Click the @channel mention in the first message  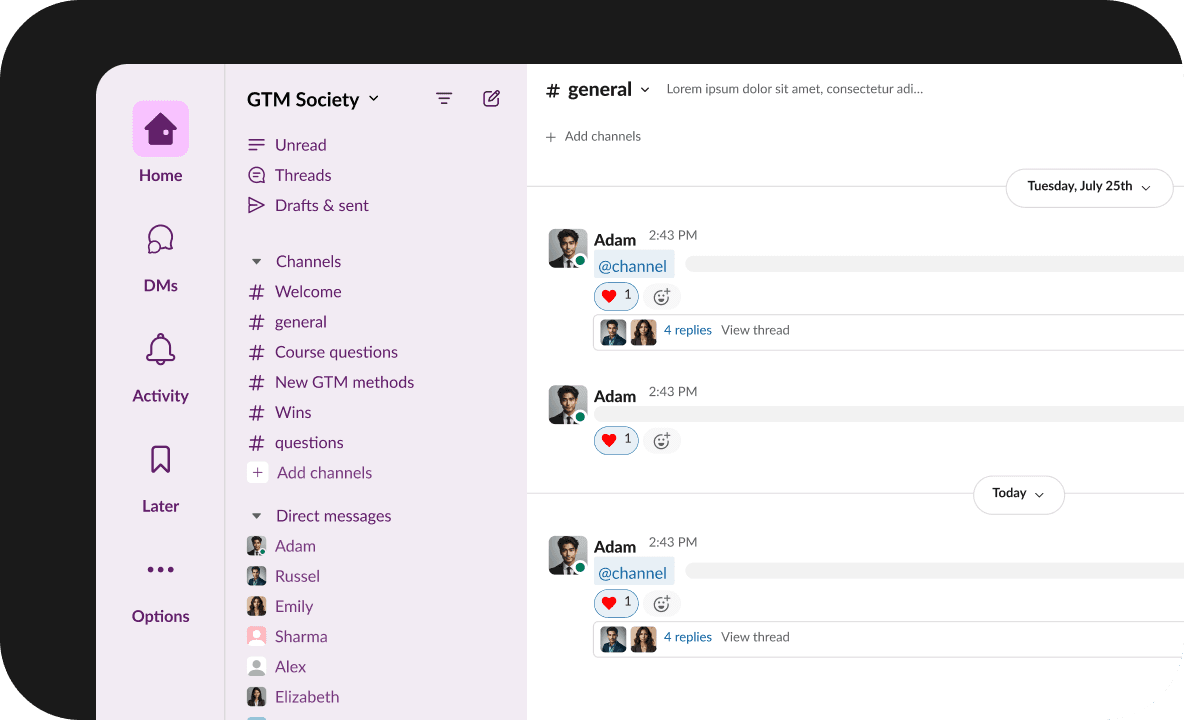point(633,266)
